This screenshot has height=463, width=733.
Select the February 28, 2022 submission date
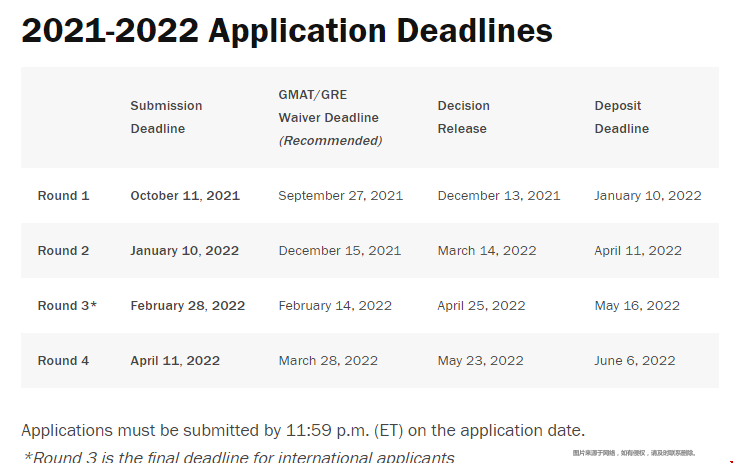(x=188, y=306)
